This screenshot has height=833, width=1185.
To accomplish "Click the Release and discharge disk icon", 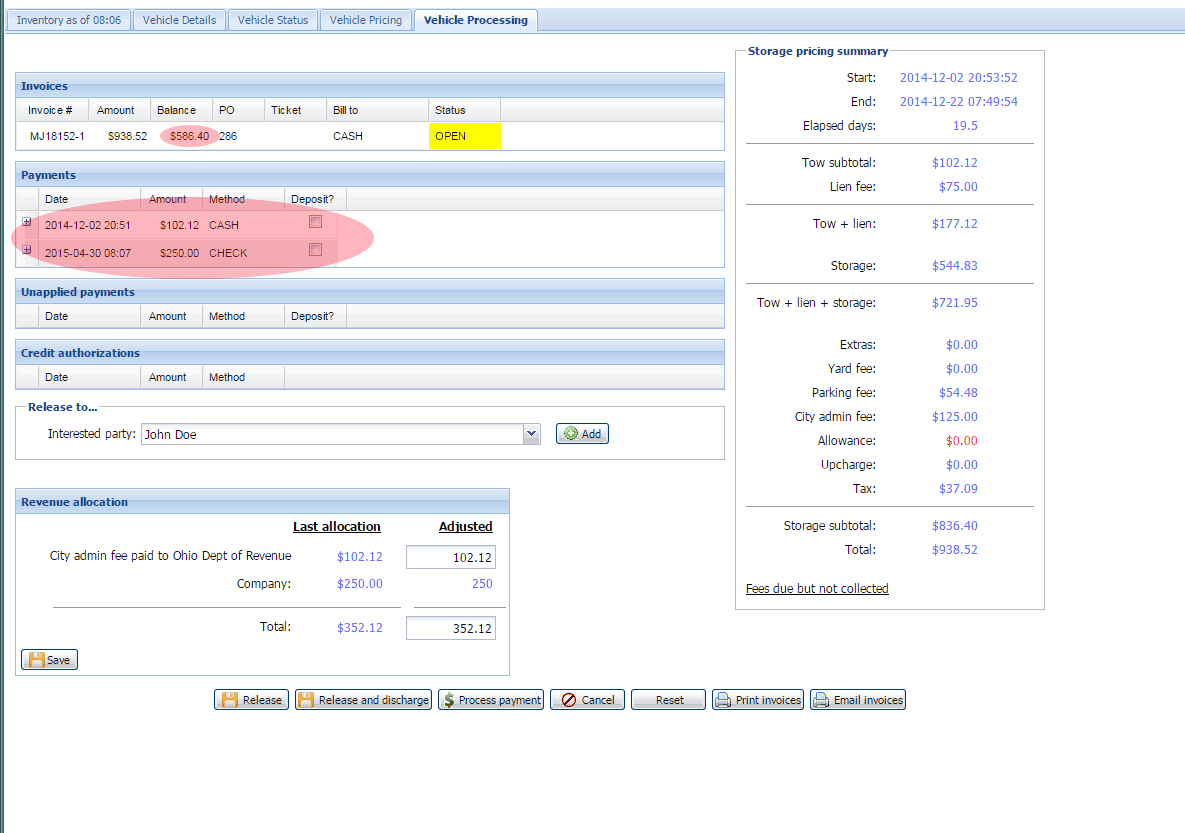I will (x=306, y=700).
